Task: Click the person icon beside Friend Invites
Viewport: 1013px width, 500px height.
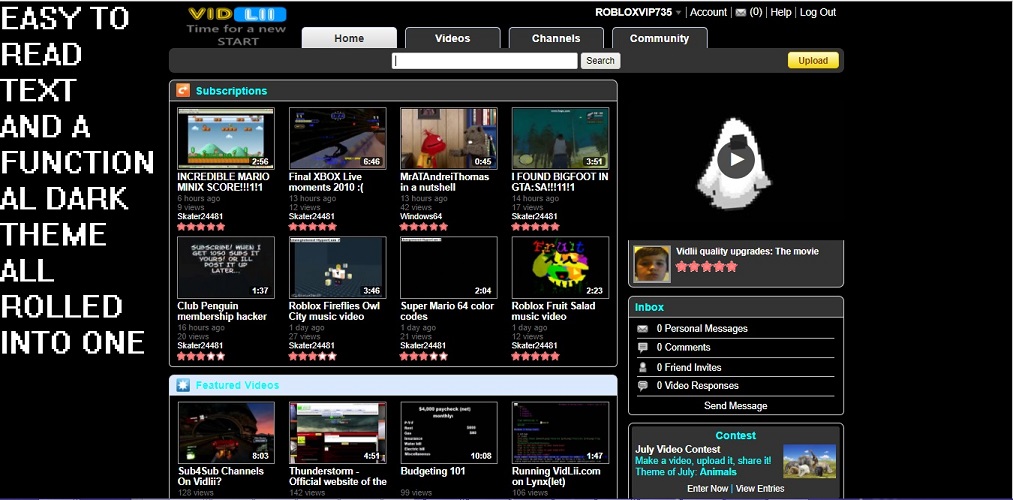Action: [x=642, y=367]
